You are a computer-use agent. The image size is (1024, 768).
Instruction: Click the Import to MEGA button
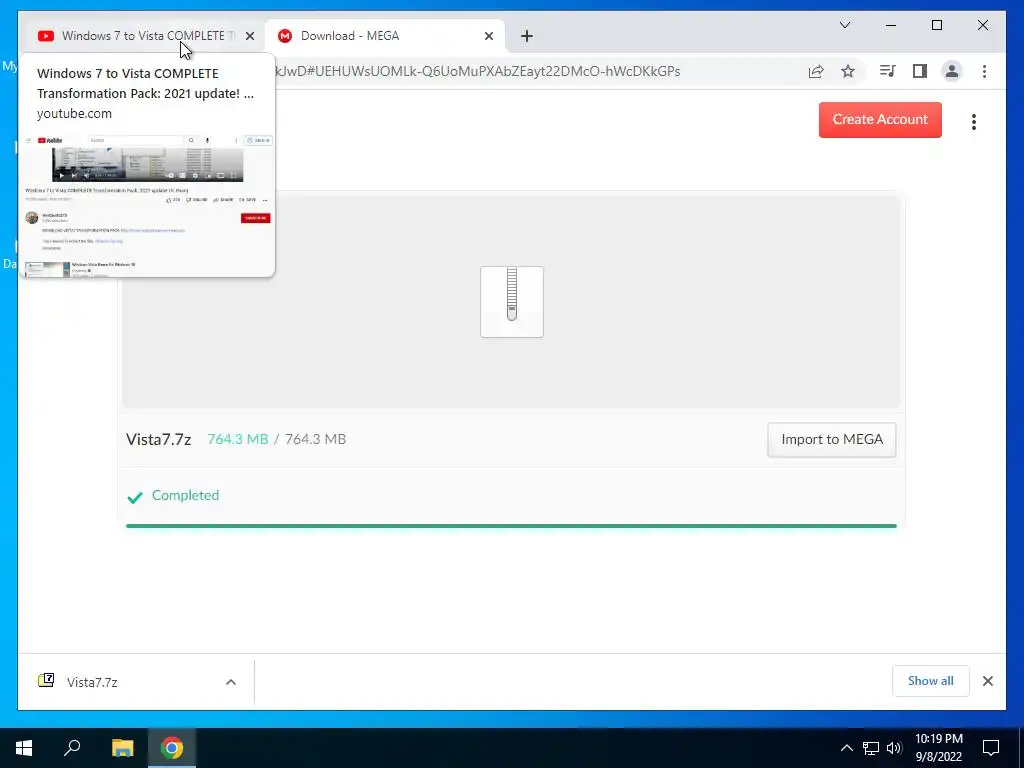coord(831,440)
